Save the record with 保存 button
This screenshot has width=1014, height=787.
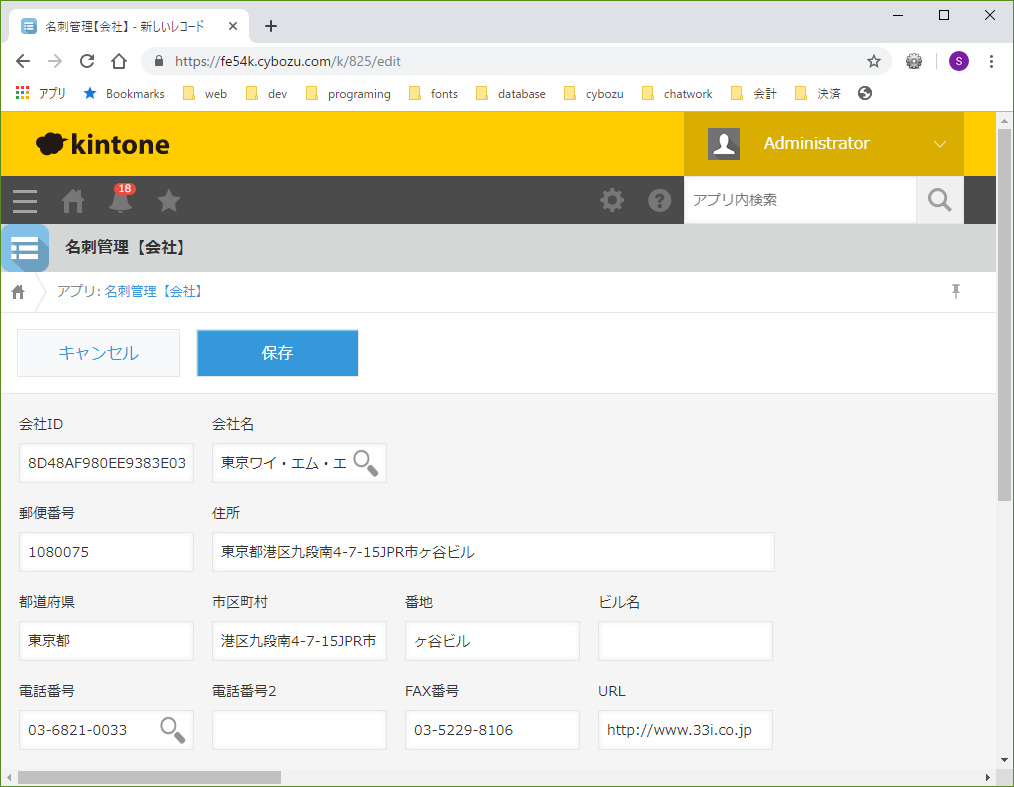pyautogui.click(x=277, y=353)
